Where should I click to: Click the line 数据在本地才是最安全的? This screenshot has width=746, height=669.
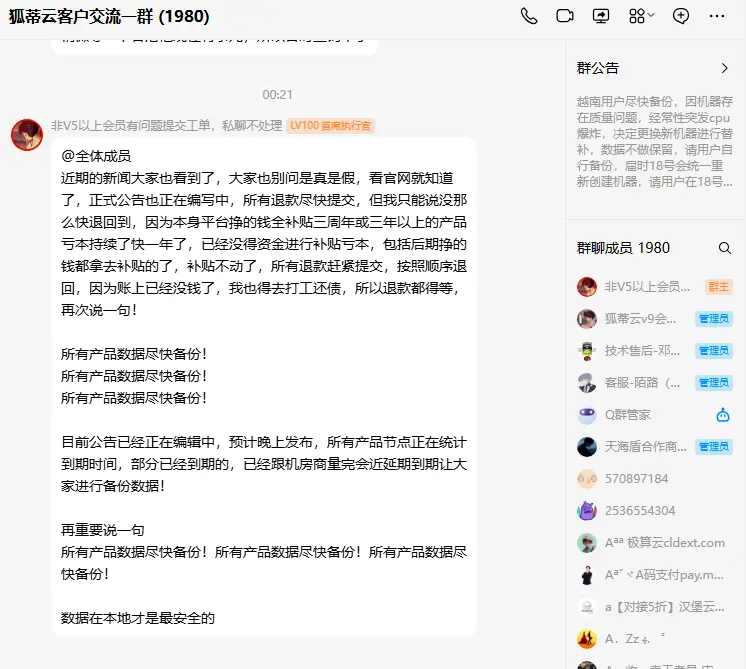point(137,618)
